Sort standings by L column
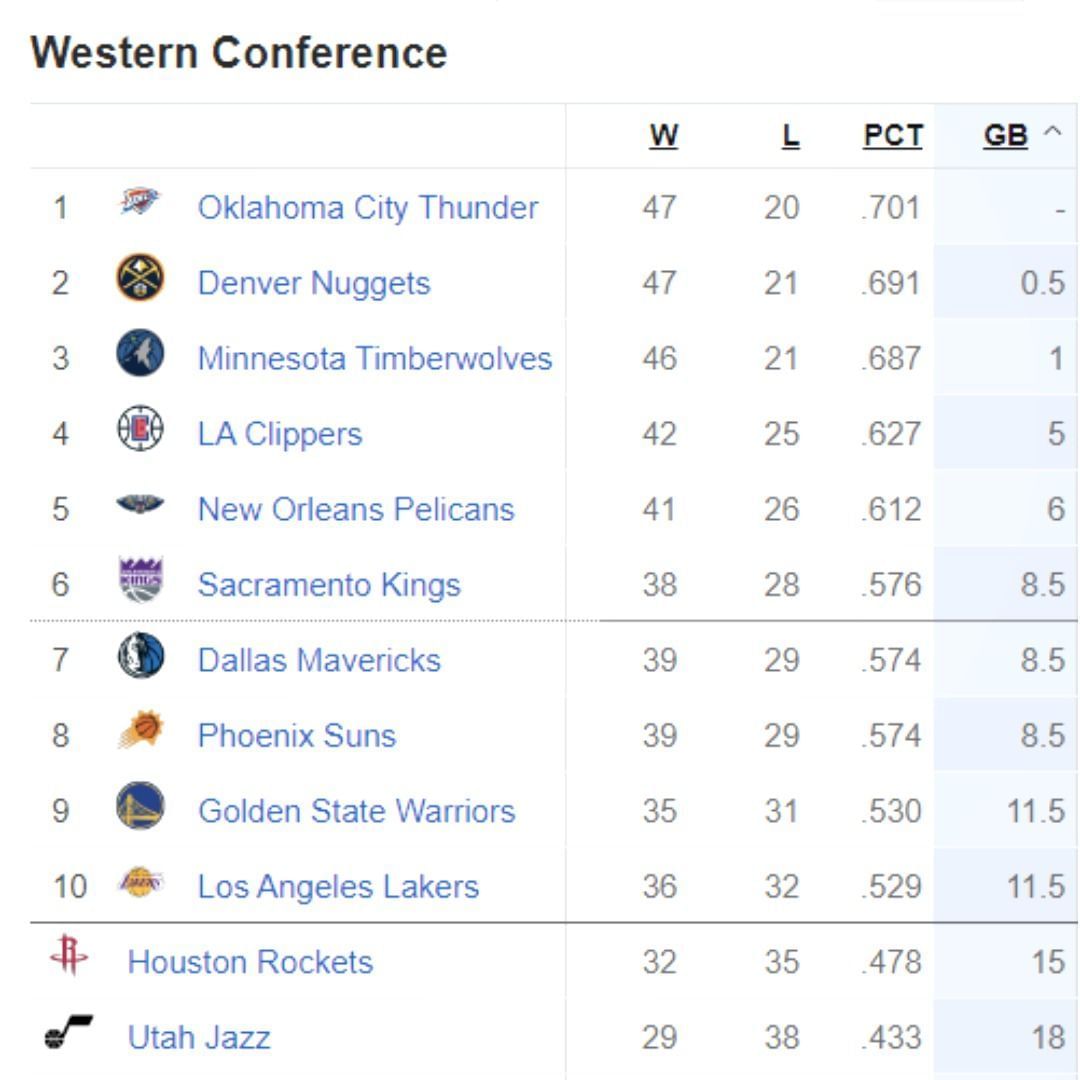Image resolution: width=1080 pixels, height=1080 pixels. coord(790,136)
